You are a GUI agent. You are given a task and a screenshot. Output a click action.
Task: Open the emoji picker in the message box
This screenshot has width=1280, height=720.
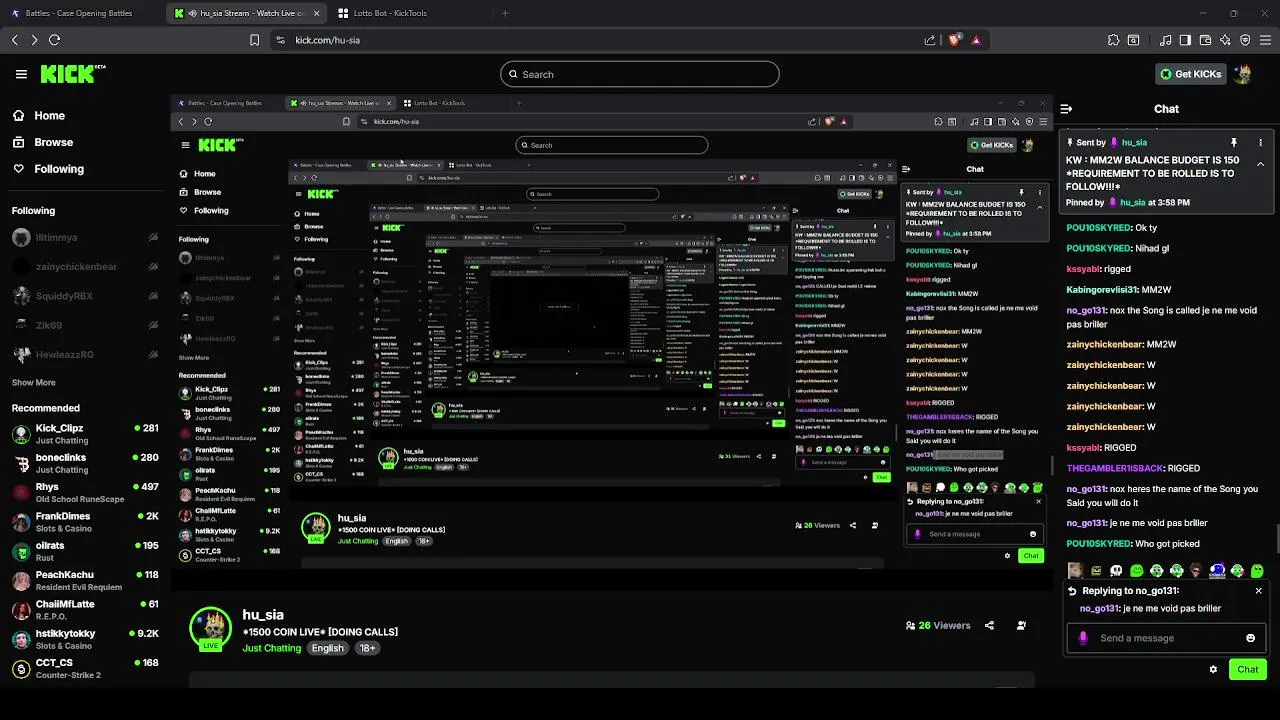[x=1250, y=638]
